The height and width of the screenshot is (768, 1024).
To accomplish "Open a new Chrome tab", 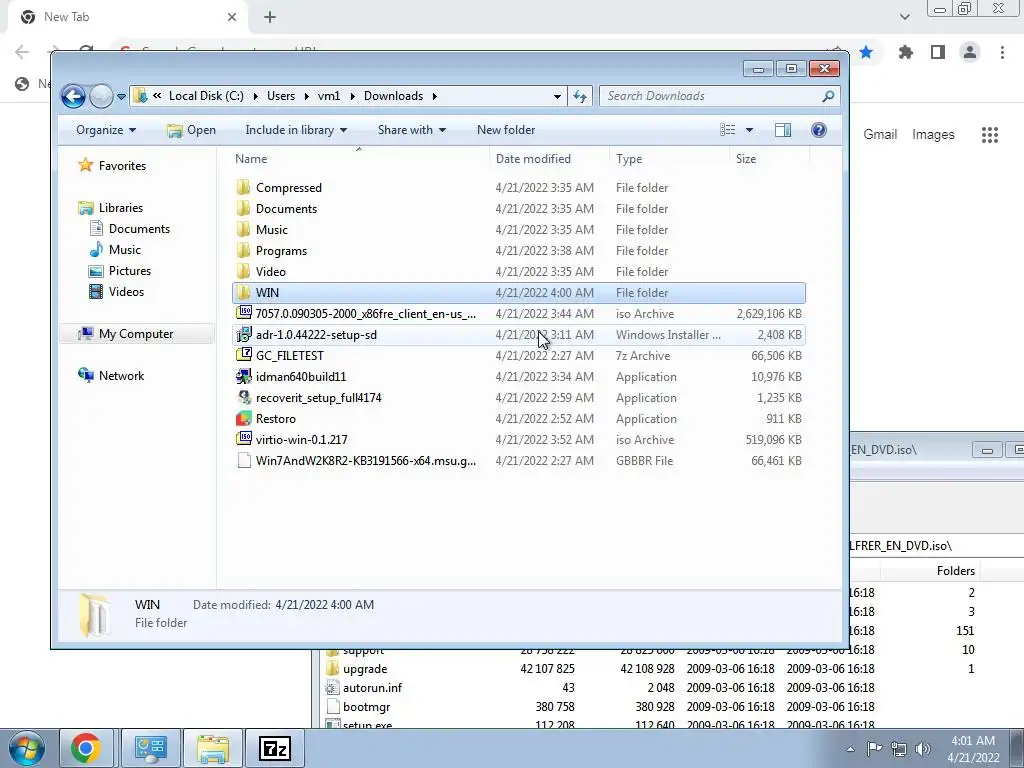I will pos(270,17).
